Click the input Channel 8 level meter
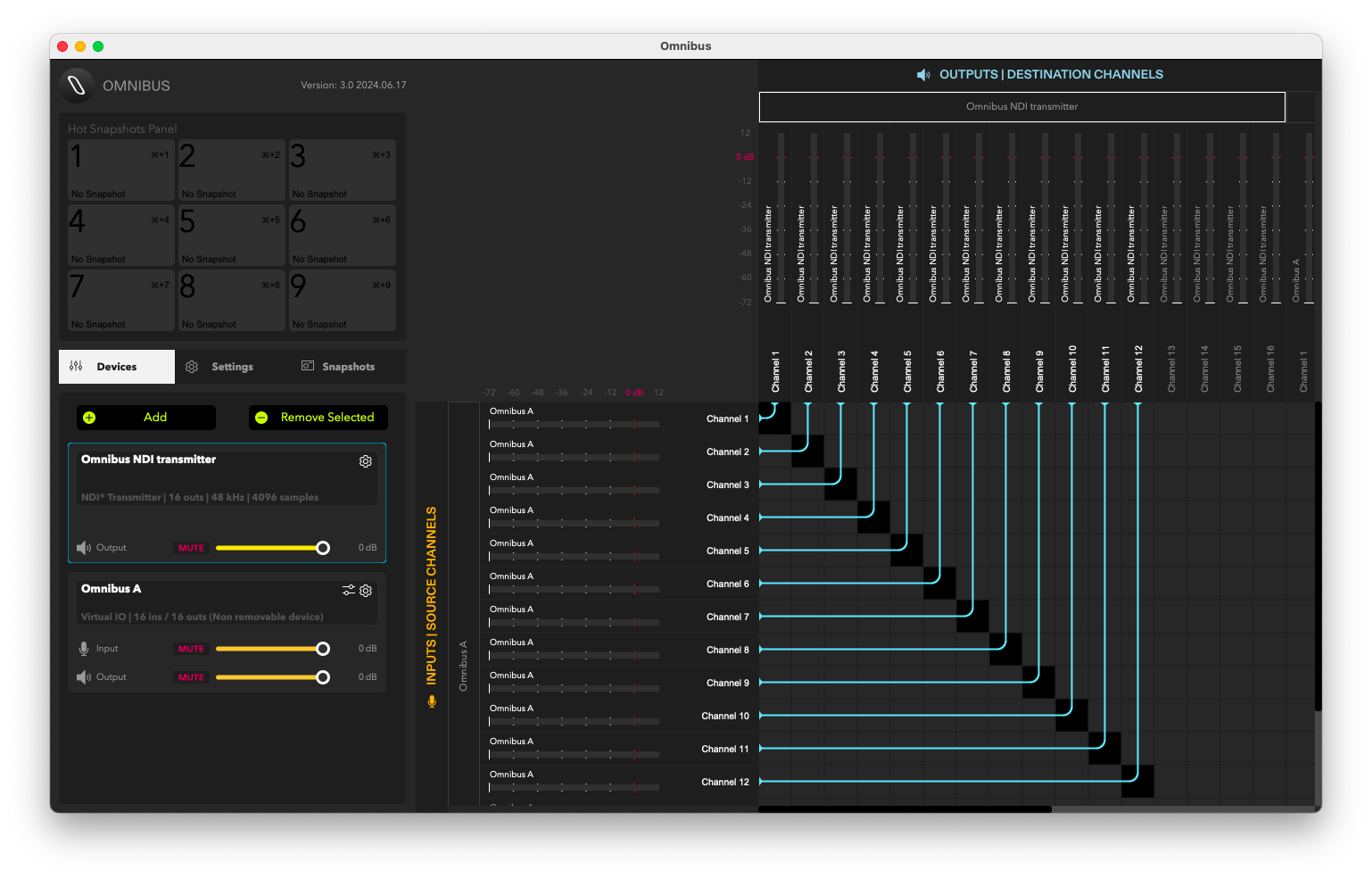 (x=574, y=656)
